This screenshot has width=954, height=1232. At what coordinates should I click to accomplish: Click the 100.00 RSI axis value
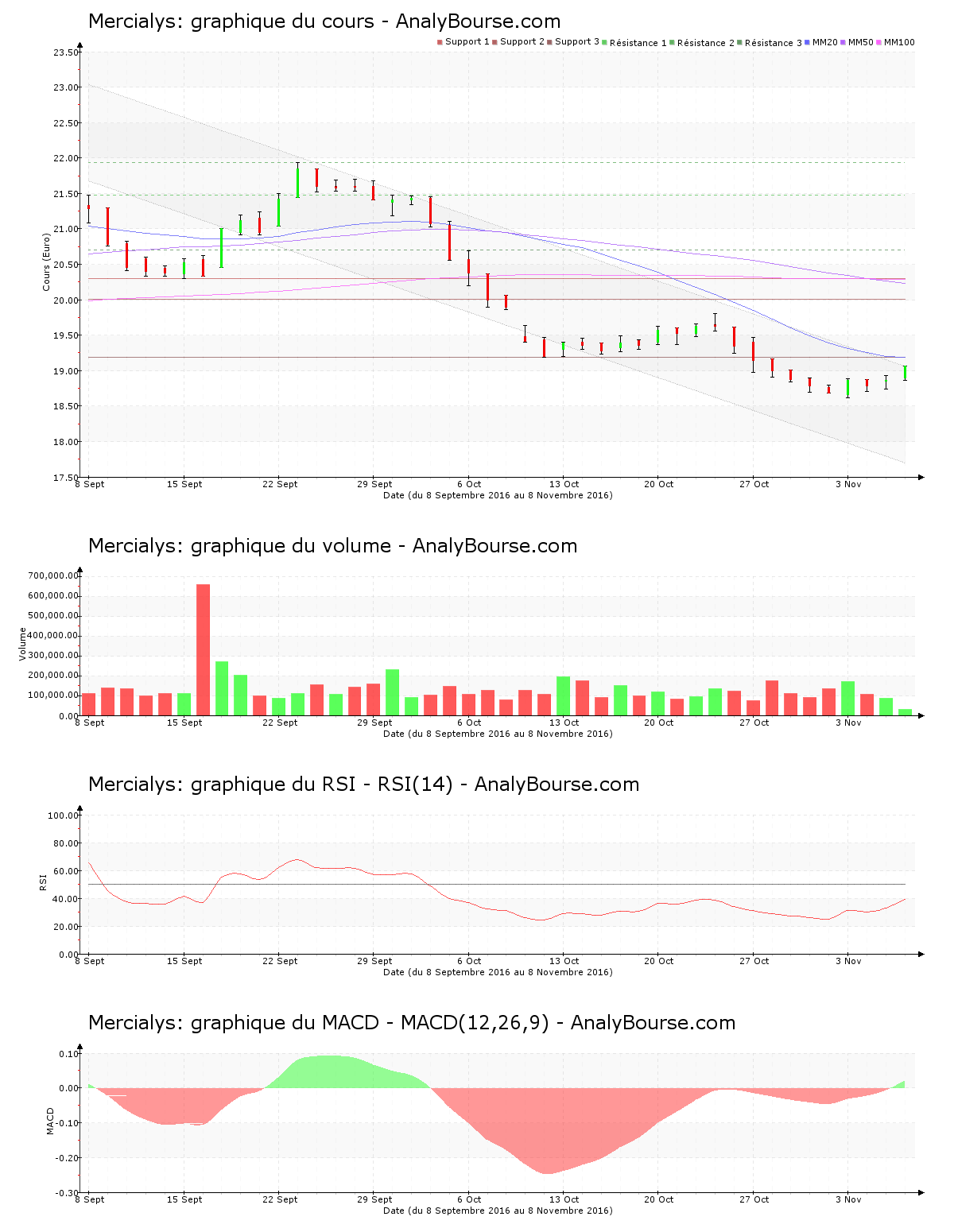point(64,816)
